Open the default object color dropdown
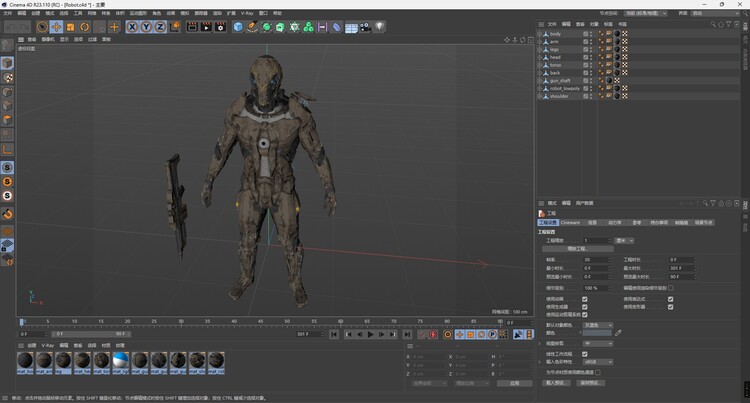 coord(597,325)
